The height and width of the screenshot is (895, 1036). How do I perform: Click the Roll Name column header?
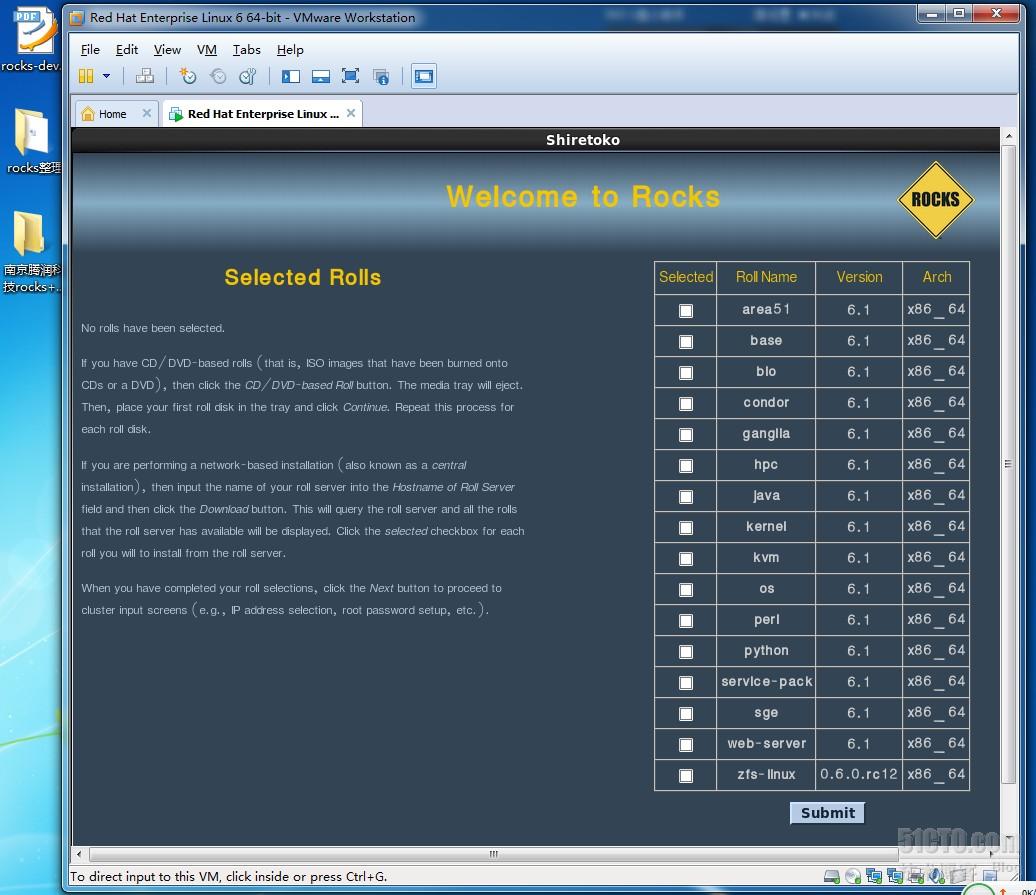pos(766,277)
